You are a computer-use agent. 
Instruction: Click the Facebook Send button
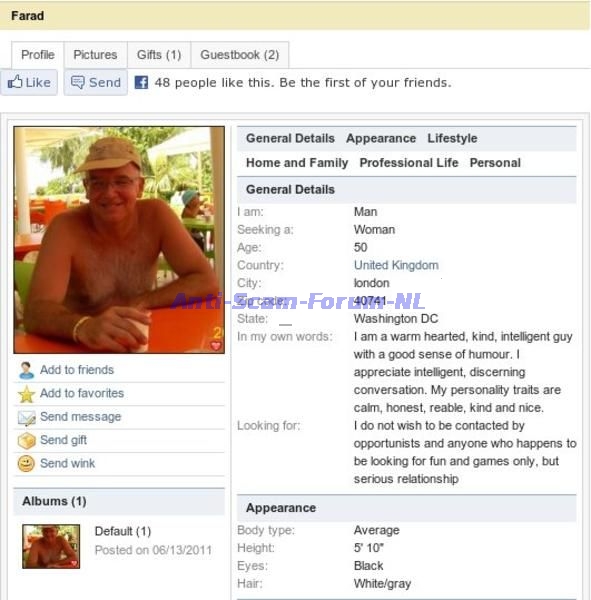[x=96, y=82]
